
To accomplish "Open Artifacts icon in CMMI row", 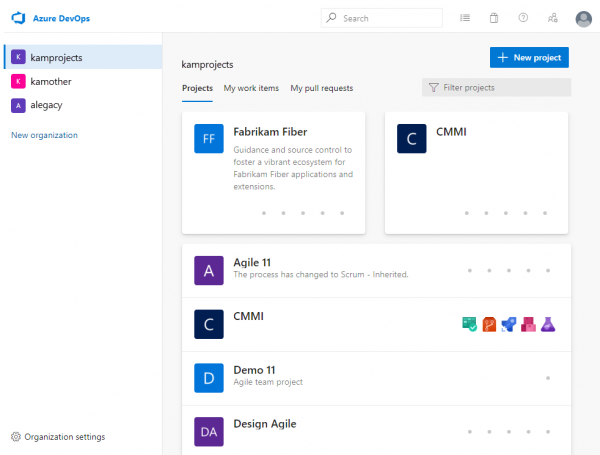I will click(528, 324).
